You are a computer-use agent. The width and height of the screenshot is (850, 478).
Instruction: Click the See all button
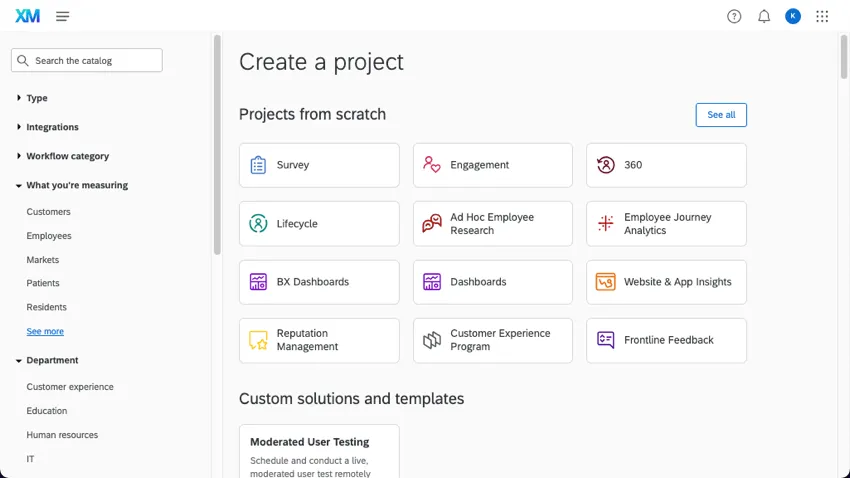pos(721,115)
